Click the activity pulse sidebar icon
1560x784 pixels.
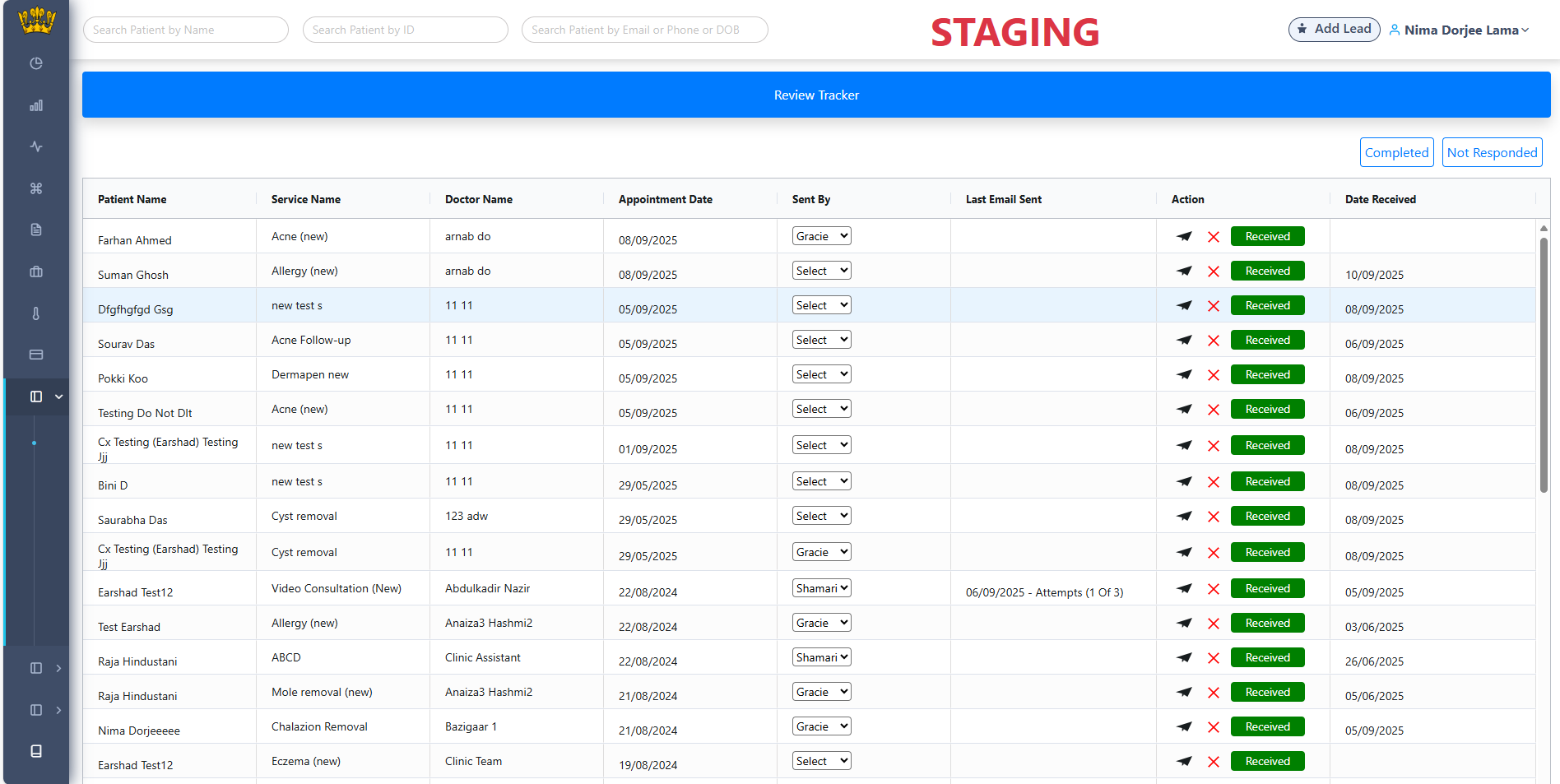coord(36,146)
